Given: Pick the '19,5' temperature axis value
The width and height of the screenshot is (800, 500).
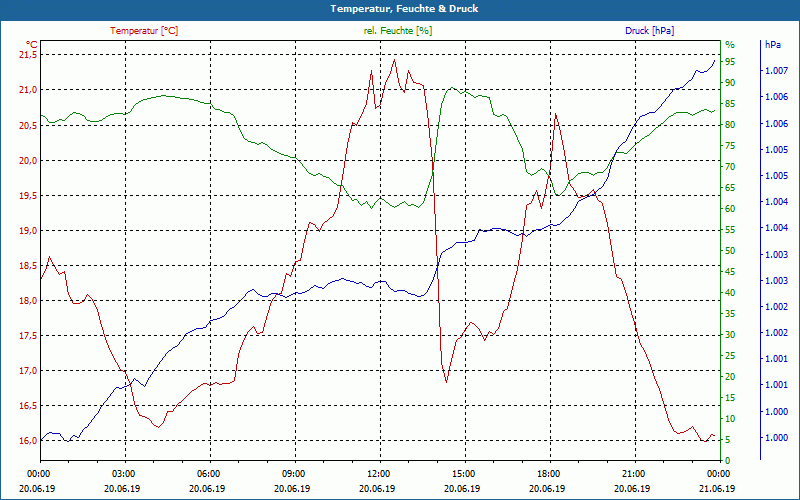Looking at the screenshot, I should pyautogui.click(x=28, y=195).
